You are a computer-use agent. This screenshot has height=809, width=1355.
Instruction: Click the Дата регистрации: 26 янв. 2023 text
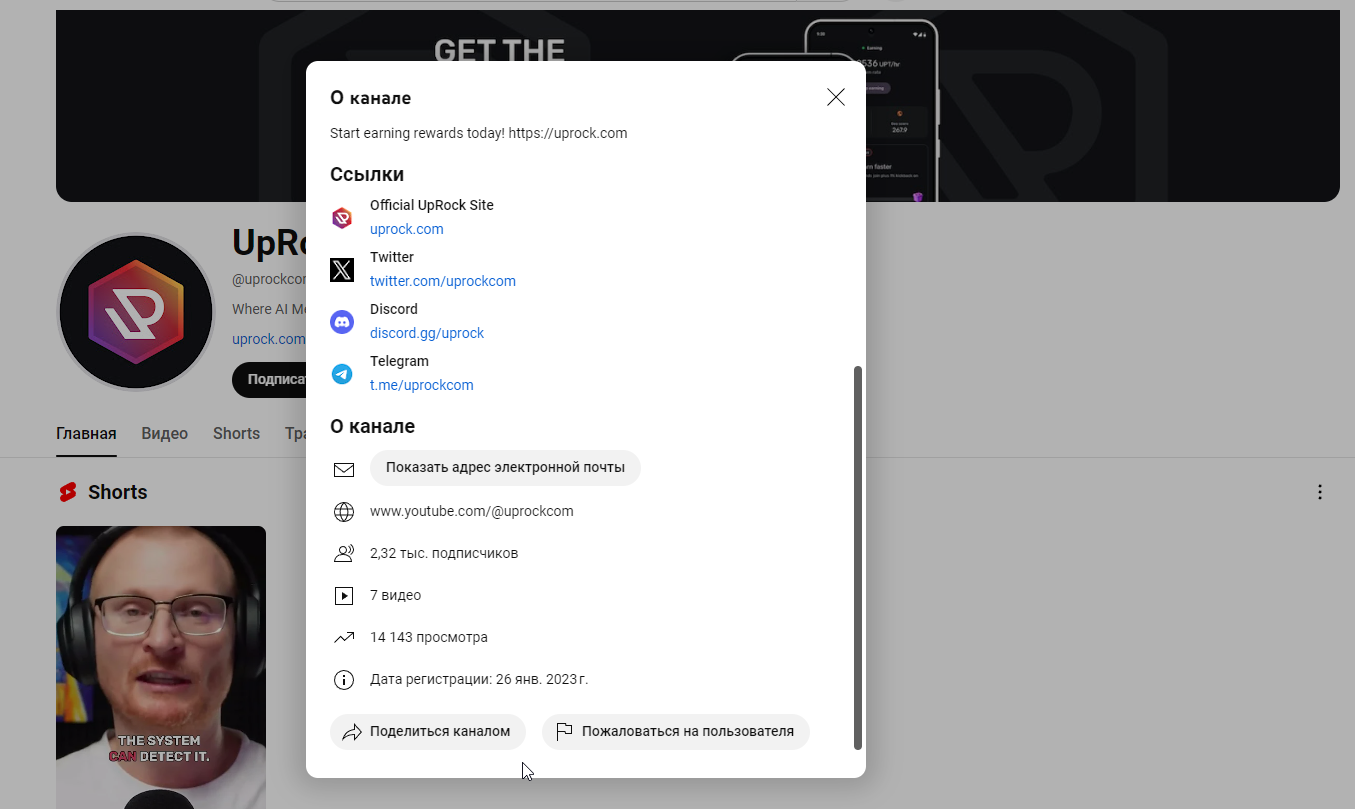(x=479, y=679)
